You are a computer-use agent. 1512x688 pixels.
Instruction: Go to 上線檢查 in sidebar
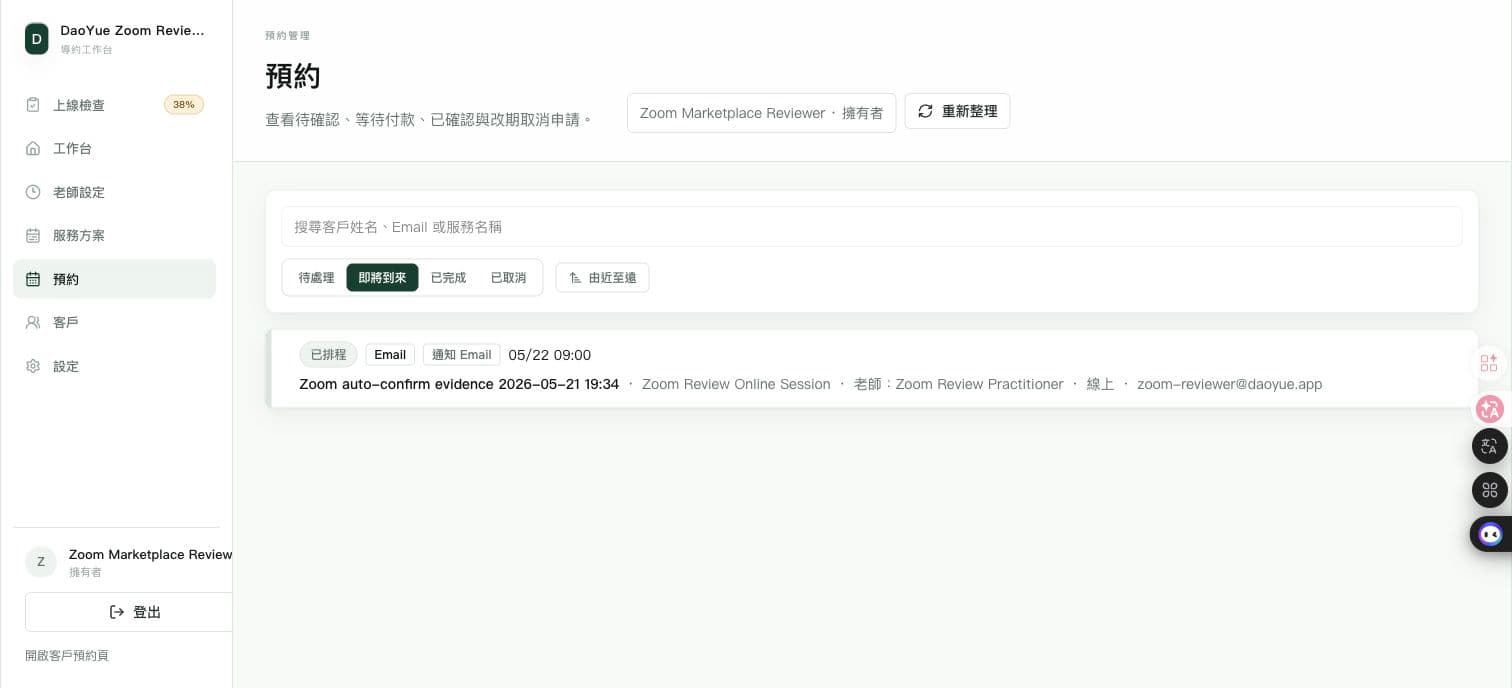(x=114, y=105)
